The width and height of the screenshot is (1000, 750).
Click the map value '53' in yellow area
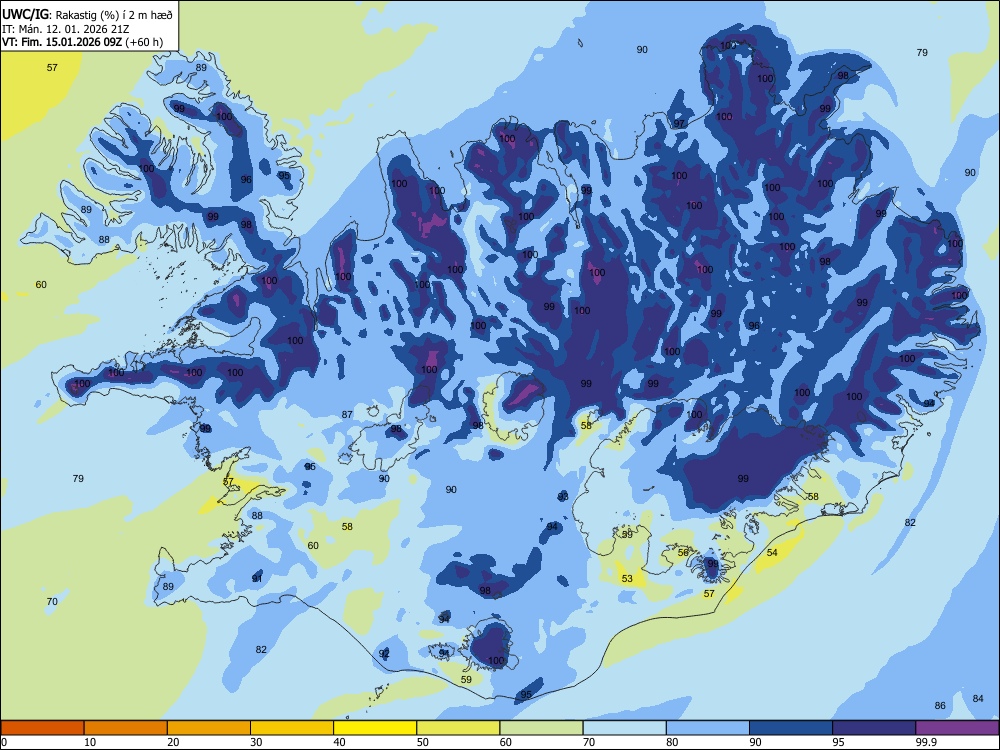click(x=627, y=578)
